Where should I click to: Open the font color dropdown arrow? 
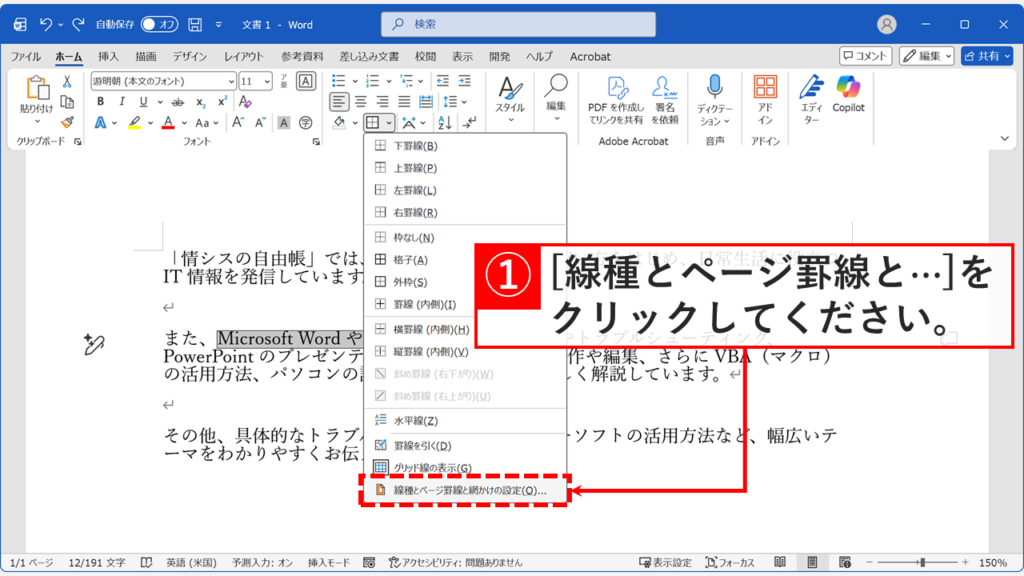click(x=184, y=122)
